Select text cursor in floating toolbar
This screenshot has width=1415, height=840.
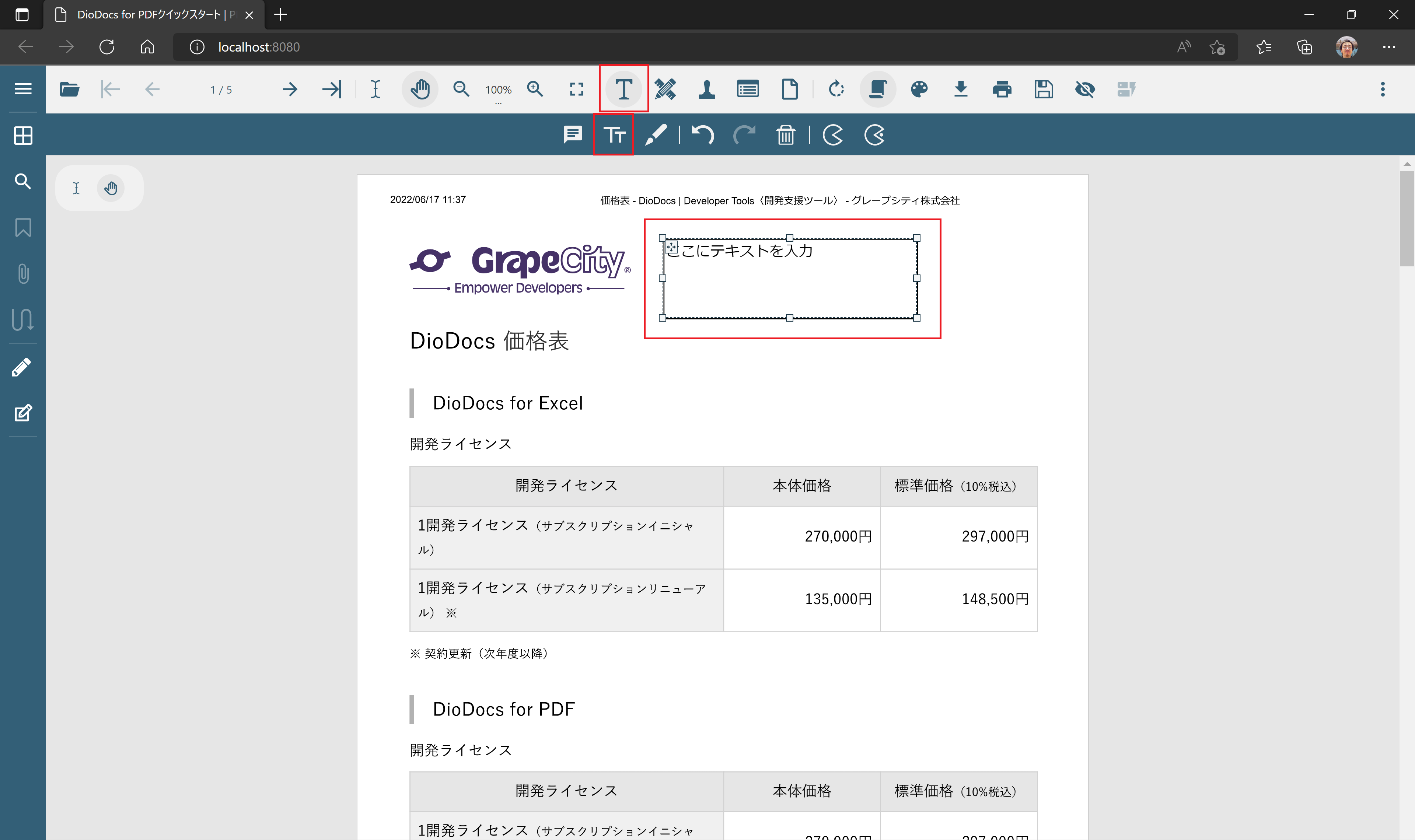76,188
